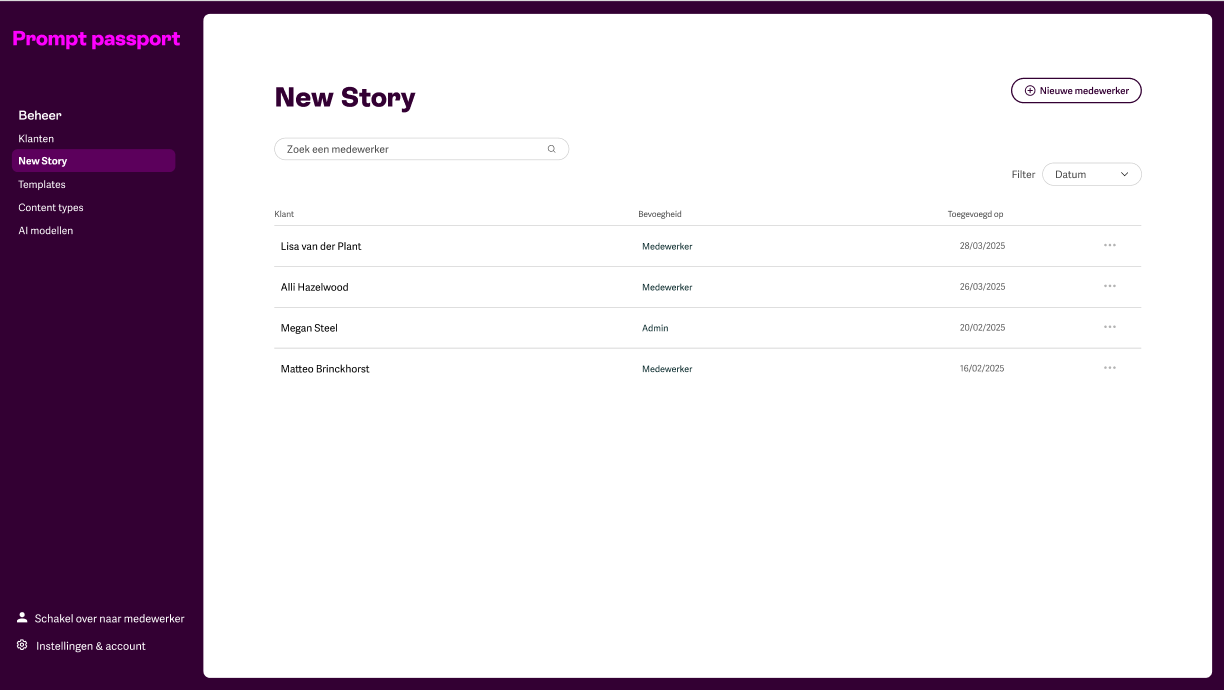The image size is (1224, 690).
Task: Expand the Datum filter dropdown
Action: point(1090,174)
